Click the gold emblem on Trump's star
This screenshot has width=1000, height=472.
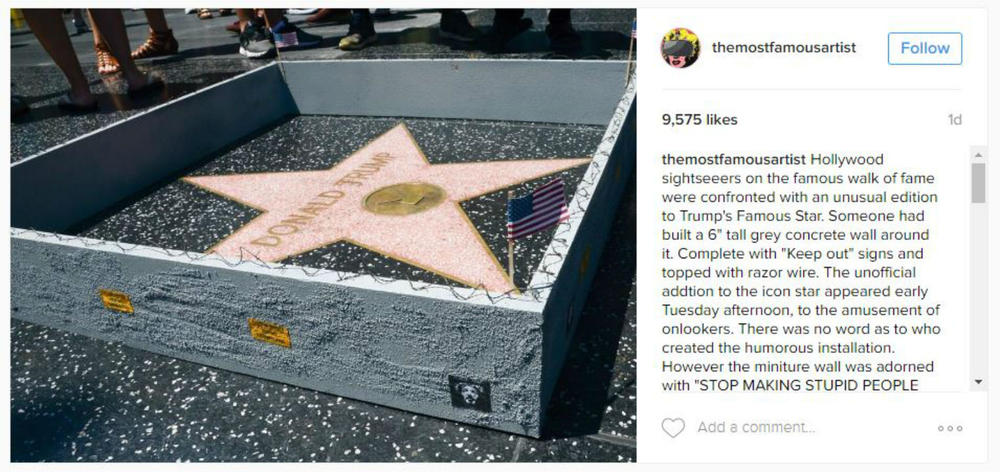(404, 198)
